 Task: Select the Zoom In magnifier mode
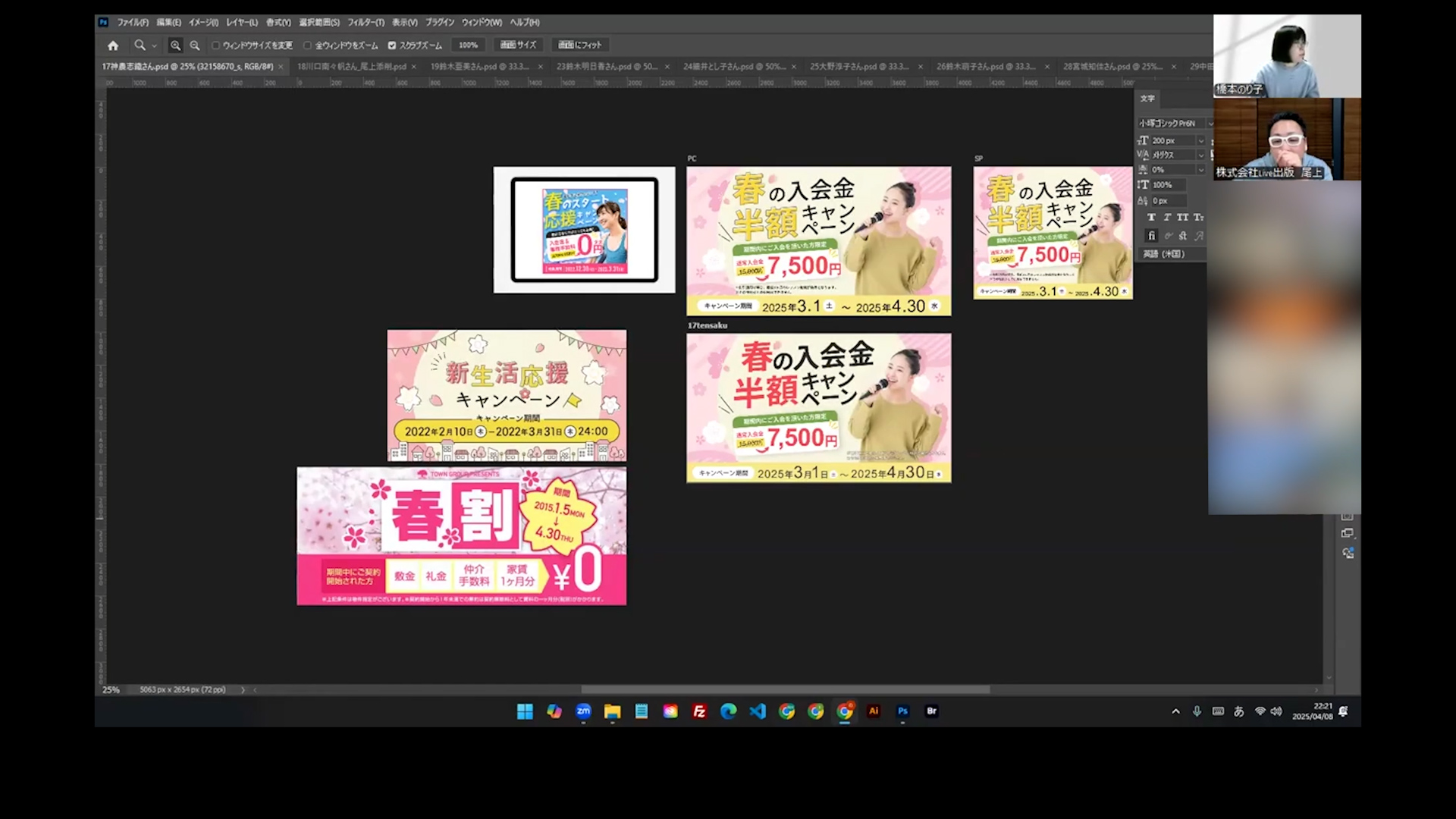pos(175,45)
